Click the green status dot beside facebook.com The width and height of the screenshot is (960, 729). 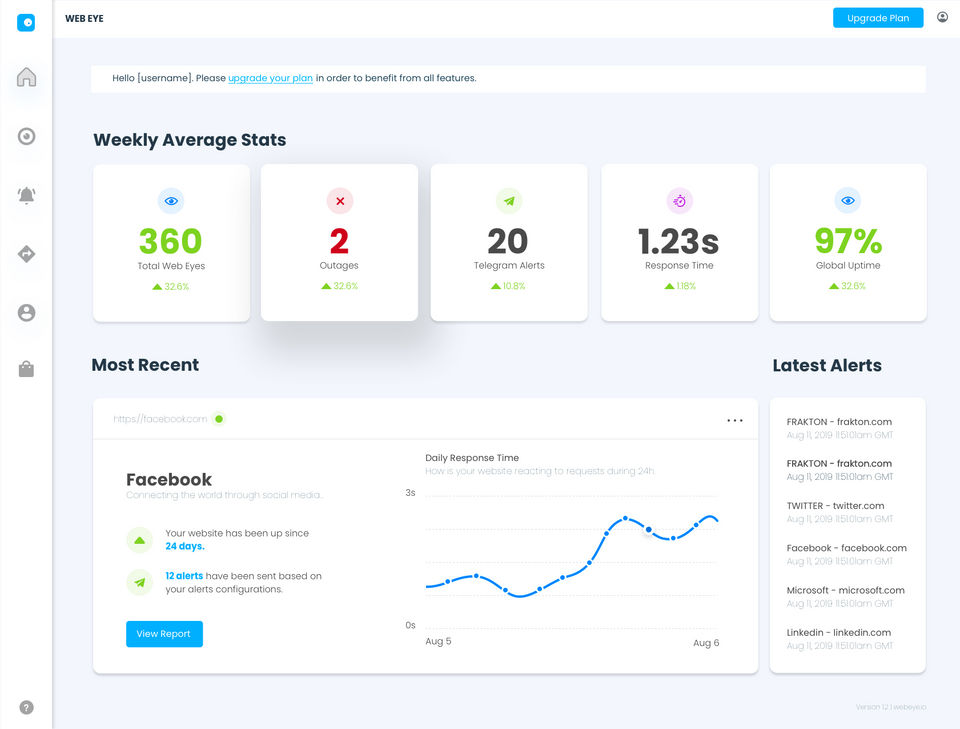tap(219, 419)
